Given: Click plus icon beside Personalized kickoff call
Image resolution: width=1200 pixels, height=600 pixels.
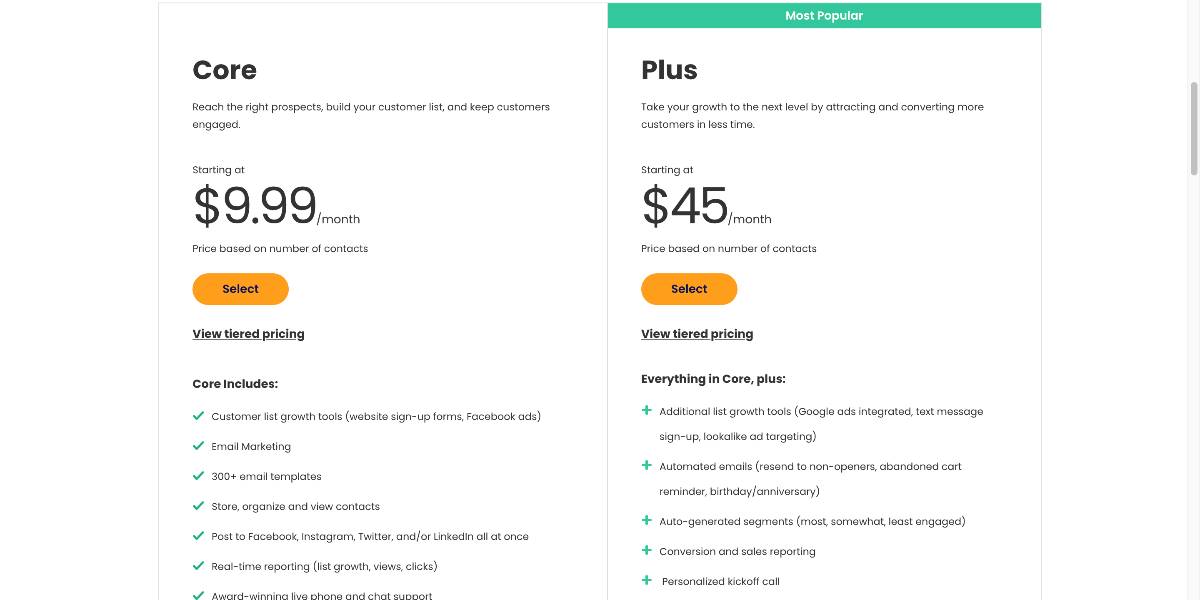Looking at the screenshot, I should 647,581.
